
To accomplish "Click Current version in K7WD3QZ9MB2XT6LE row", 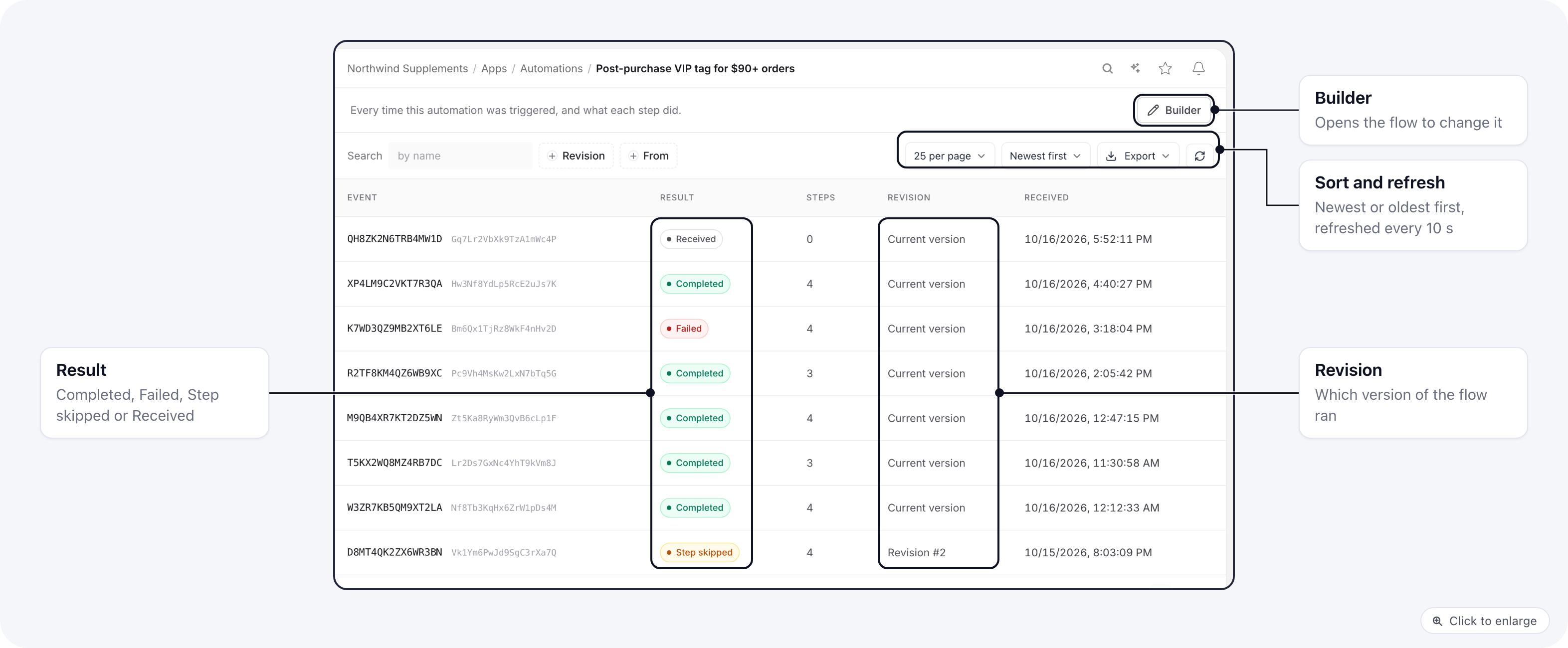I will (x=926, y=328).
